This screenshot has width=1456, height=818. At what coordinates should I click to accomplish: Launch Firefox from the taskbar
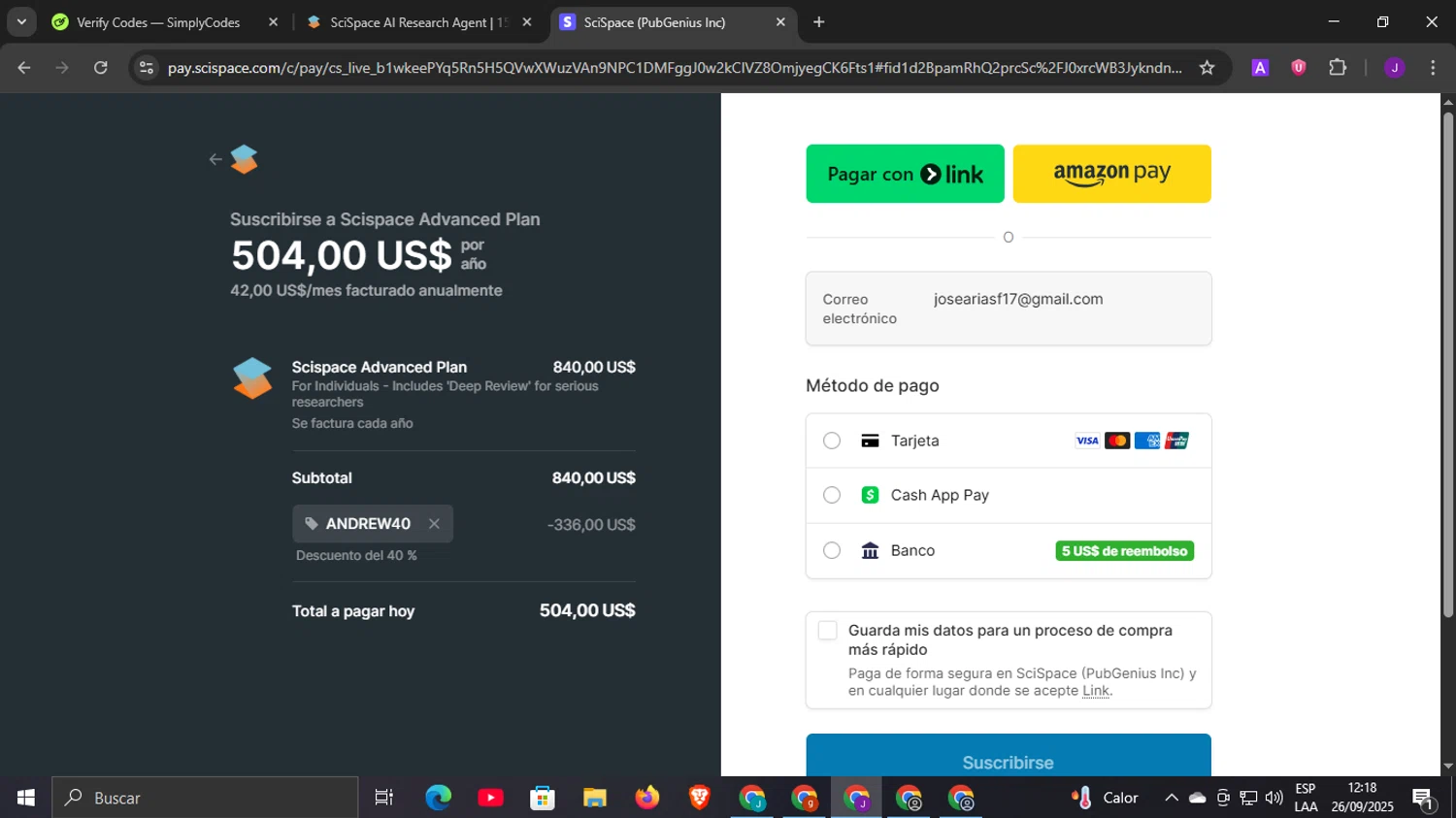click(x=647, y=798)
